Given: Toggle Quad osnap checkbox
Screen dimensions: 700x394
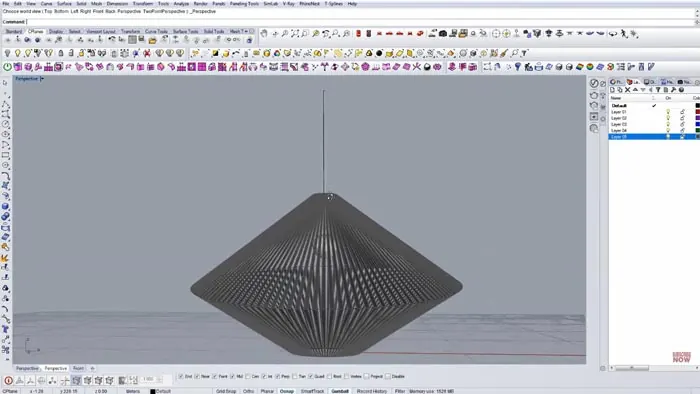Looking at the screenshot, I should coord(311,377).
